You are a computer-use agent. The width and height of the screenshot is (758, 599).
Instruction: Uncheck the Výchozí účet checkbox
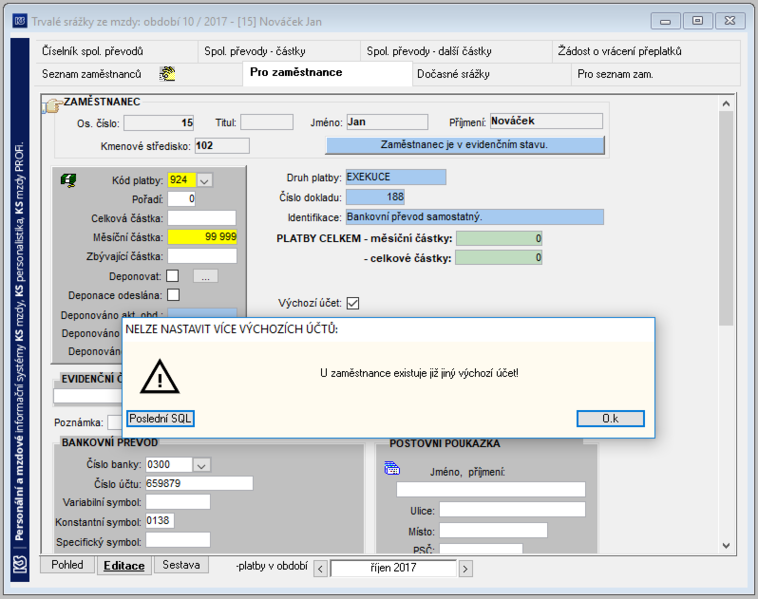(353, 303)
